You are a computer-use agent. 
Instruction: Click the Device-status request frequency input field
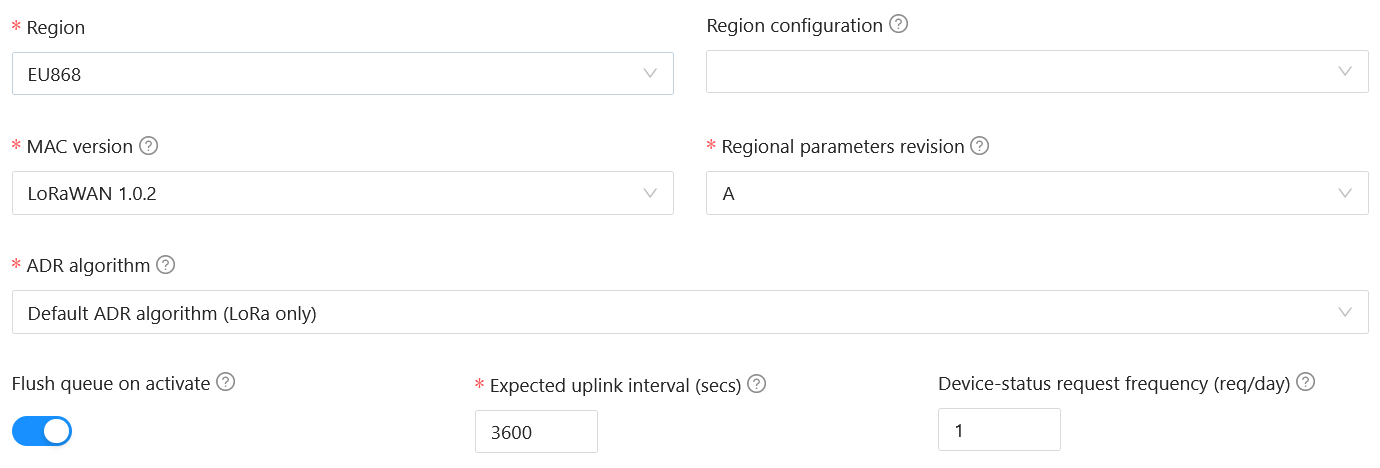click(x=999, y=430)
